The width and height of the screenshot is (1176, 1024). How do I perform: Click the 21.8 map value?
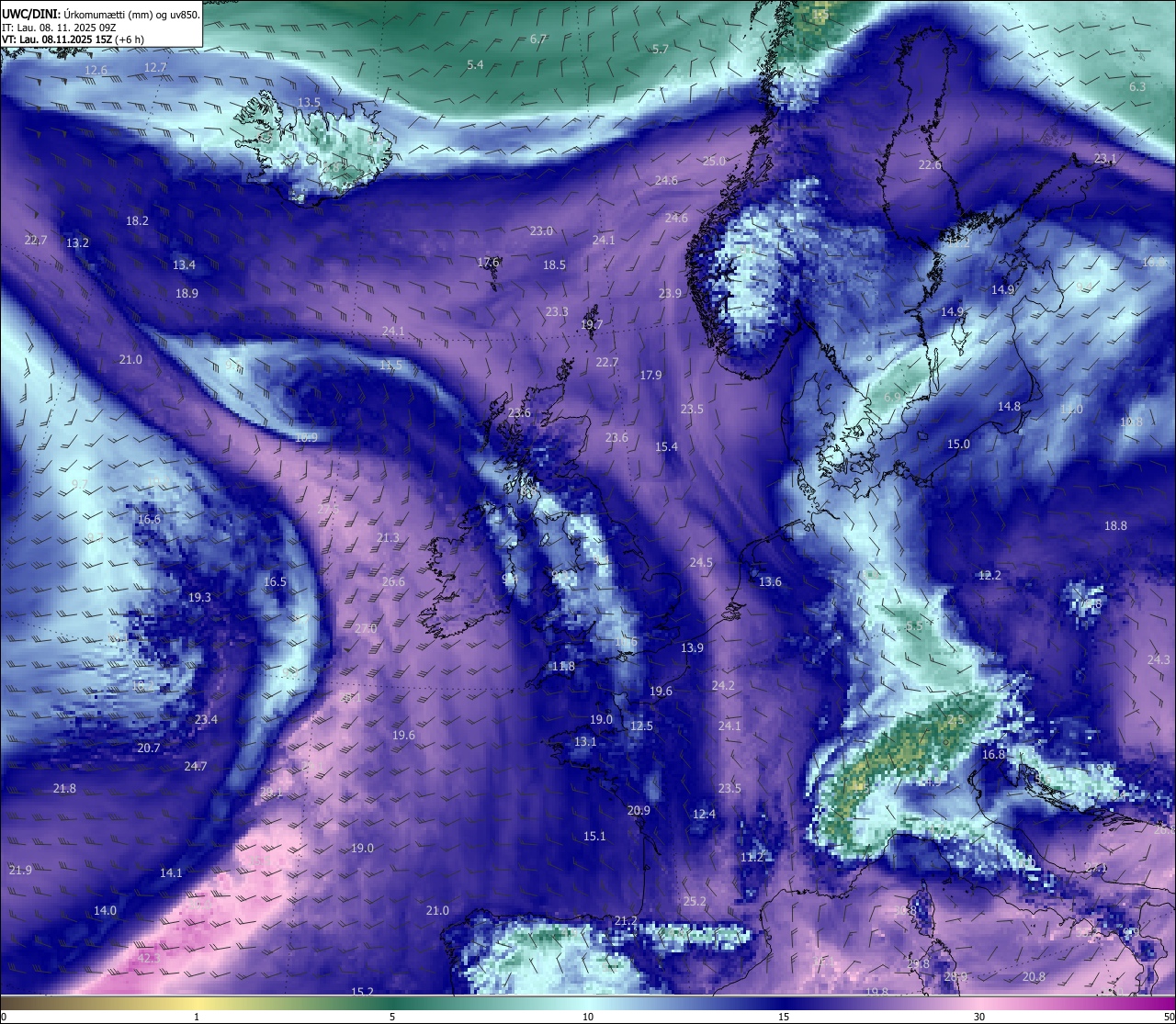coord(64,788)
